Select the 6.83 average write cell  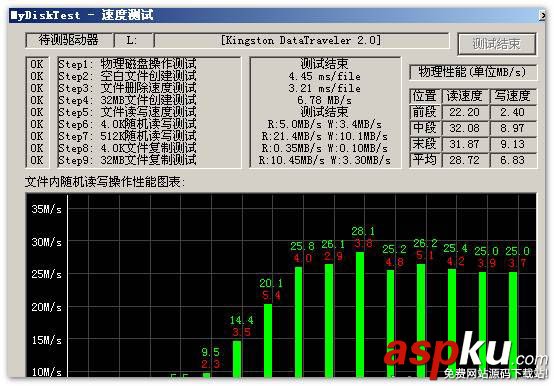pos(512,160)
